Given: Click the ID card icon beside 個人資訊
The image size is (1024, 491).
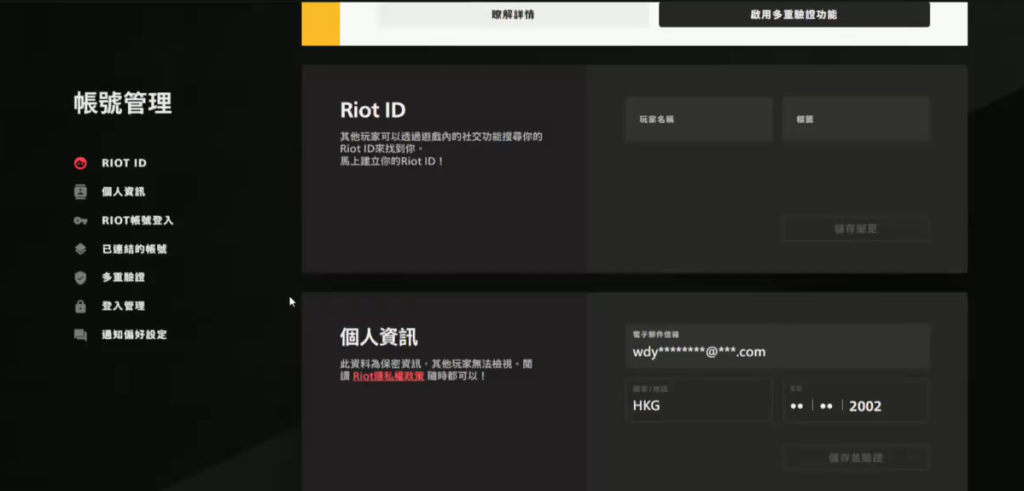Looking at the screenshot, I should coord(80,191).
